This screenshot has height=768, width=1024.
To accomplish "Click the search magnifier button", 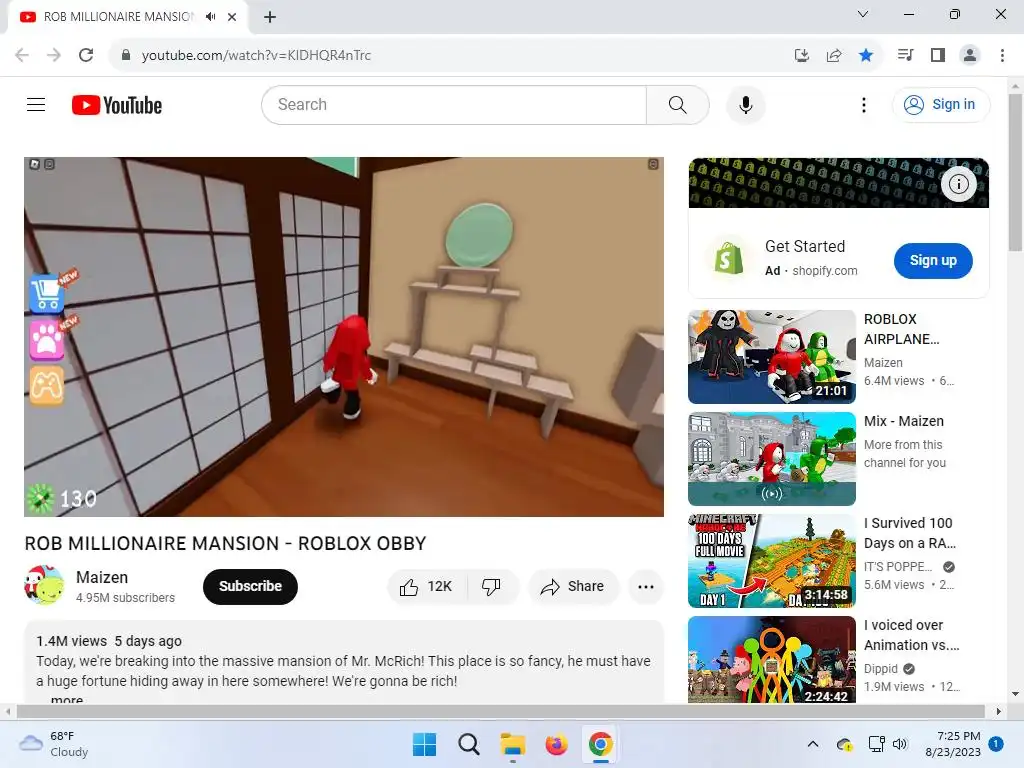I will pyautogui.click(x=677, y=104).
